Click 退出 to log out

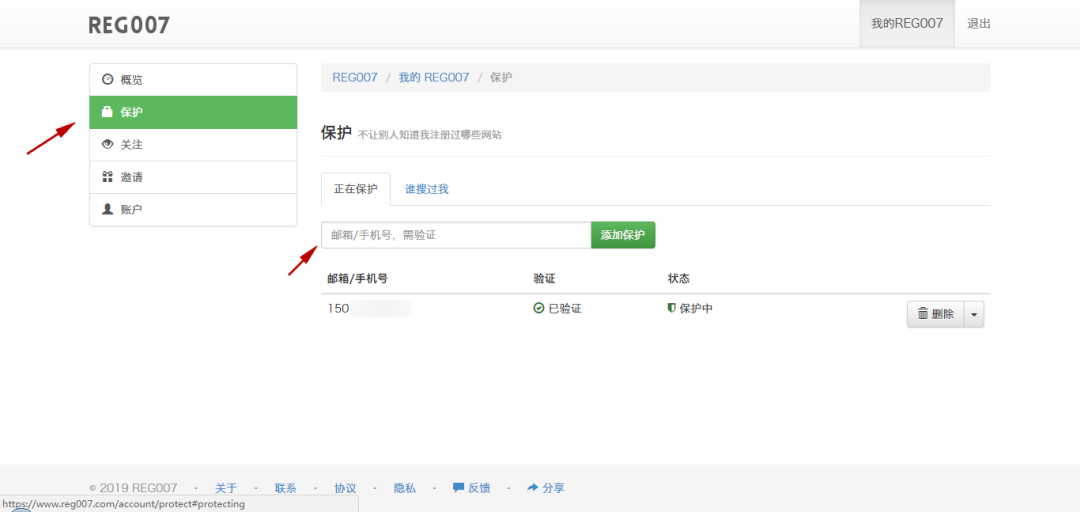coord(978,23)
